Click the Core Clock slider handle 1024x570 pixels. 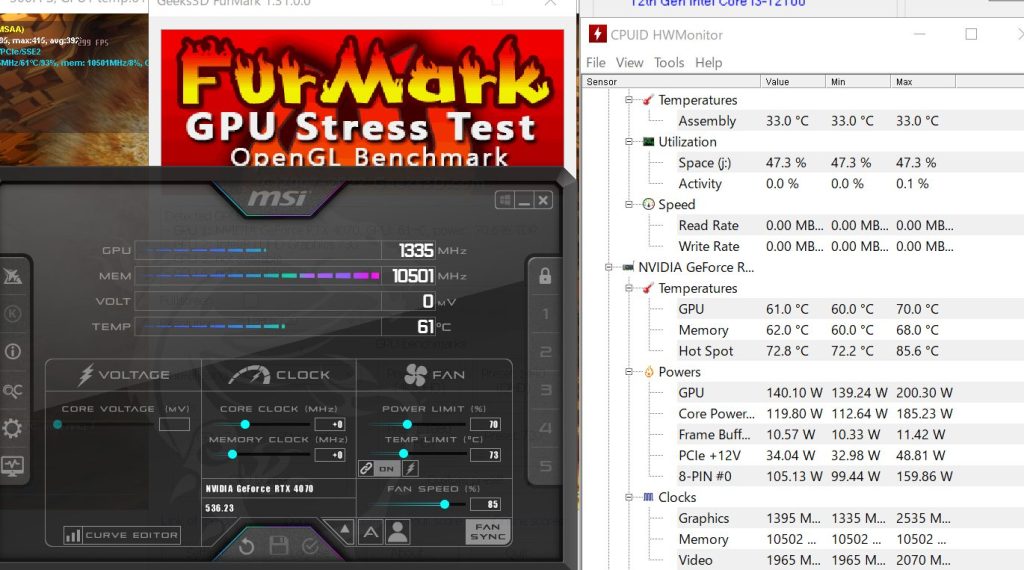click(x=245, y=424)
